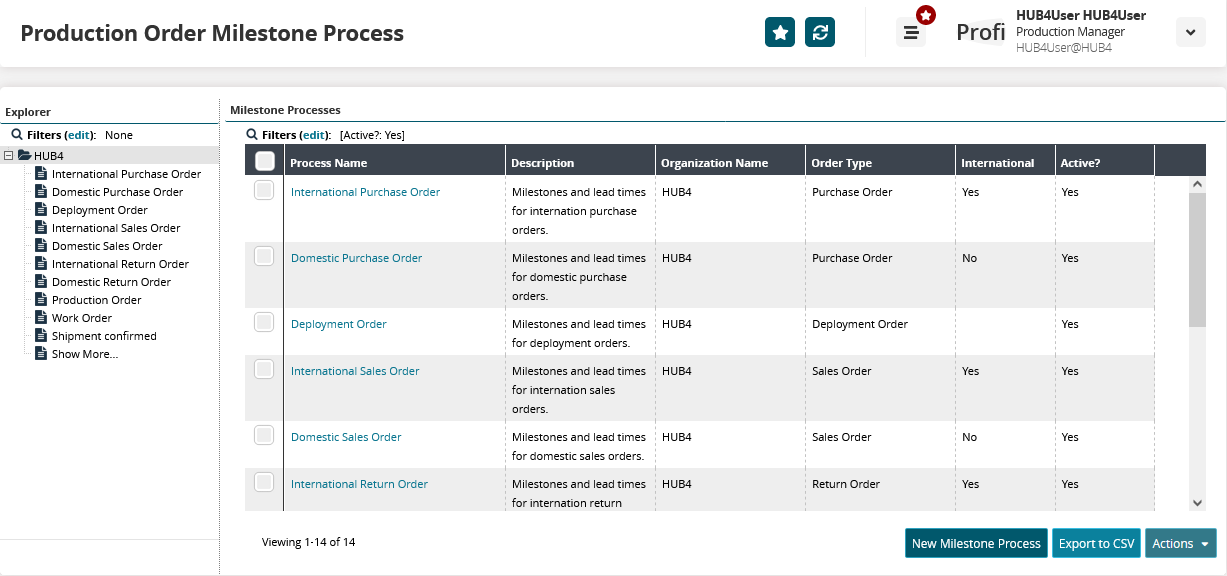Click the refresh icon button
This screenshot has width=1227, height=576.
[820, 32]
